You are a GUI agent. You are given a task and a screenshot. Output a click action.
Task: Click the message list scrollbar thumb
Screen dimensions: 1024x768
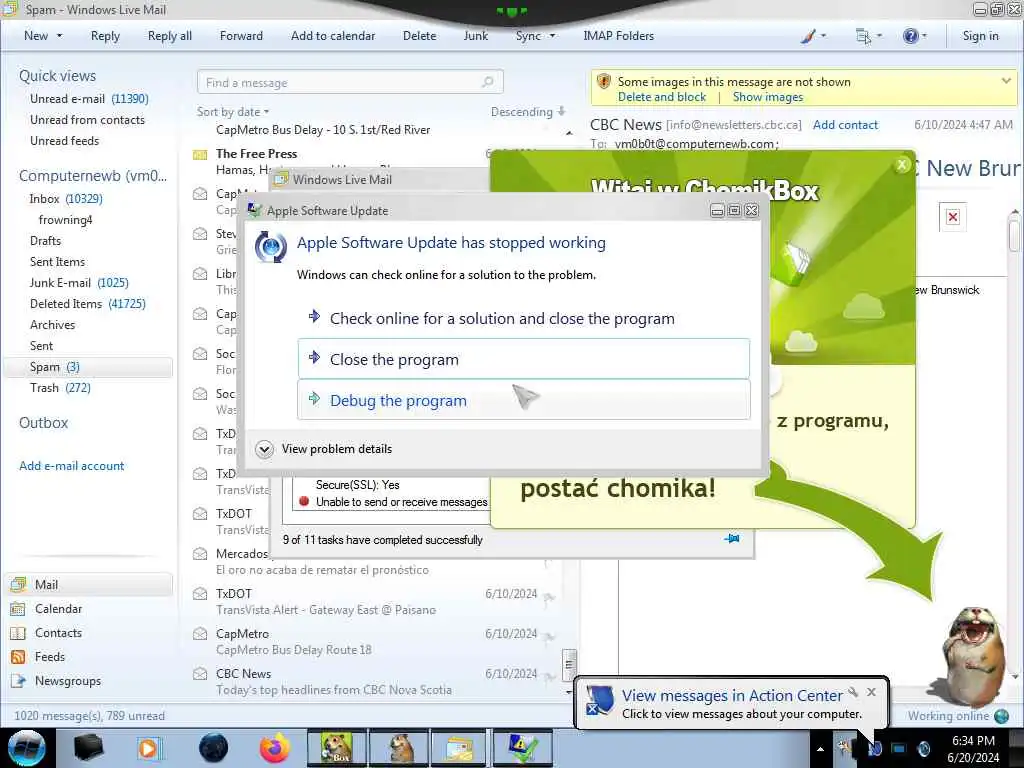pos(569,665)
